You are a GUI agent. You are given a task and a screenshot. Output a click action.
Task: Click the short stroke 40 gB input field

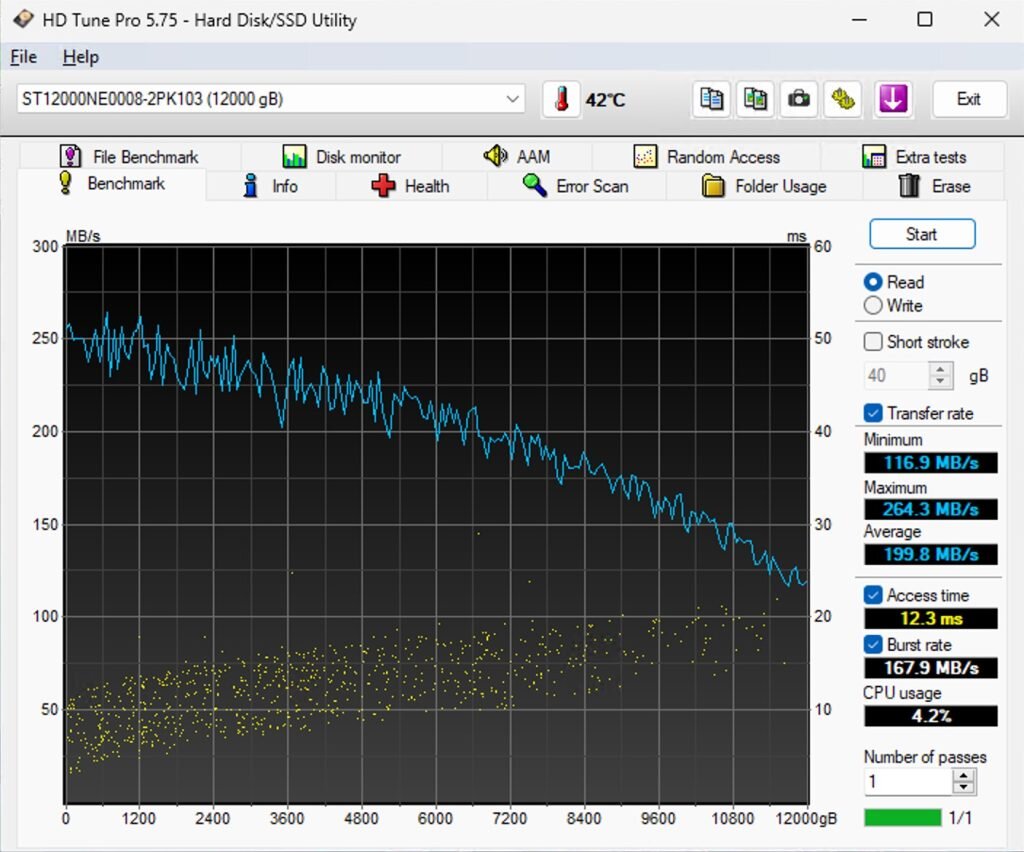[896, 375]
